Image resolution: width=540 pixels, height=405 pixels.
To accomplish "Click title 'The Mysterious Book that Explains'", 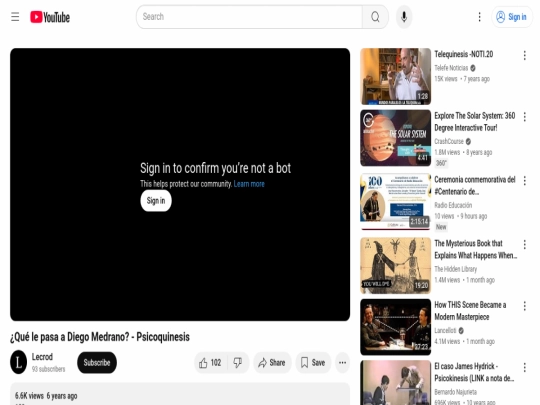I will (475, 249).
